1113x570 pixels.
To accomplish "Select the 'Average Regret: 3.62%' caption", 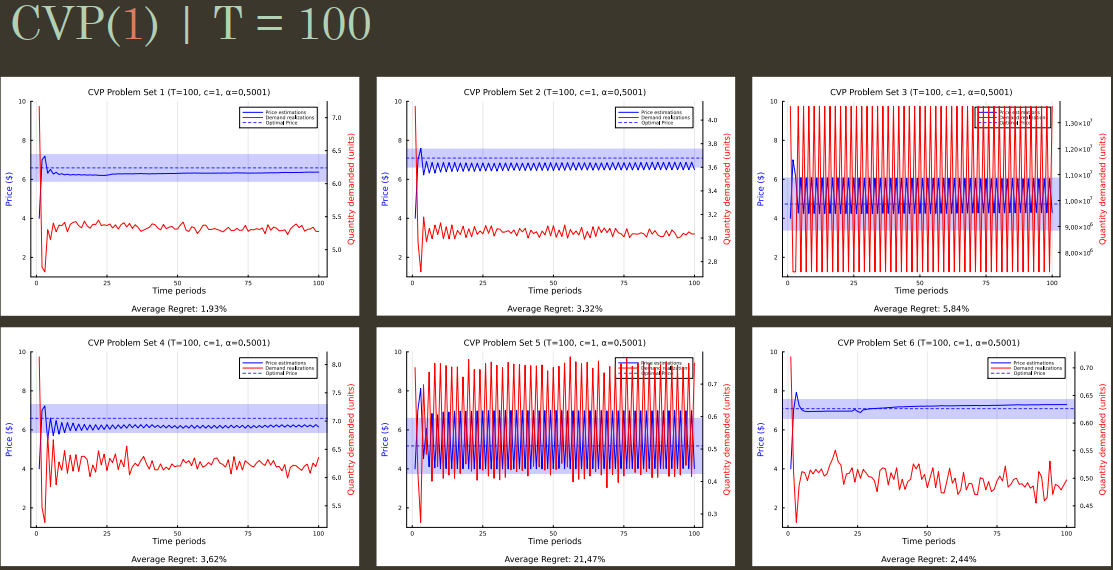I will point(180,559).
